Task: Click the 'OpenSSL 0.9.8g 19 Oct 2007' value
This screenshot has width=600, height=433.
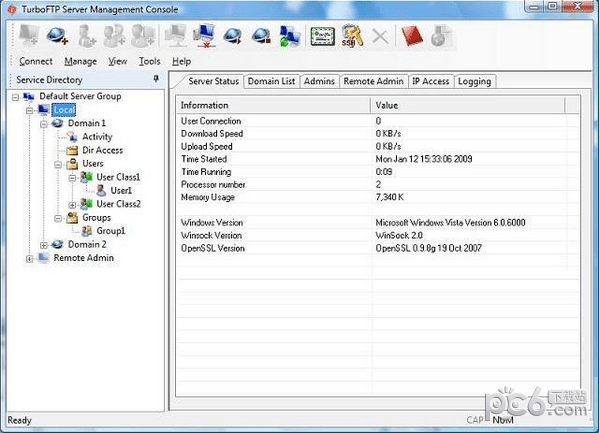Action: pos(428,248)
